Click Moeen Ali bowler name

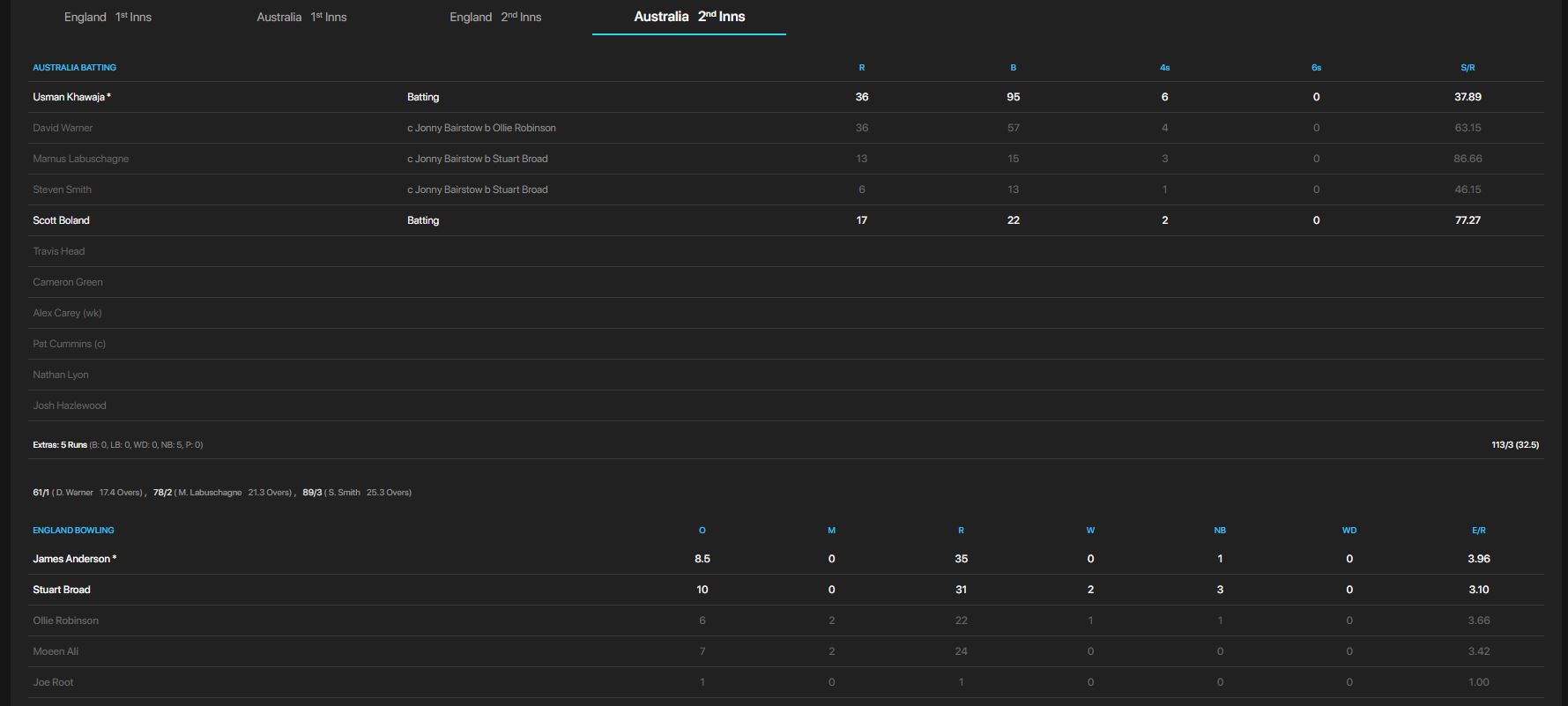[56, 651]
